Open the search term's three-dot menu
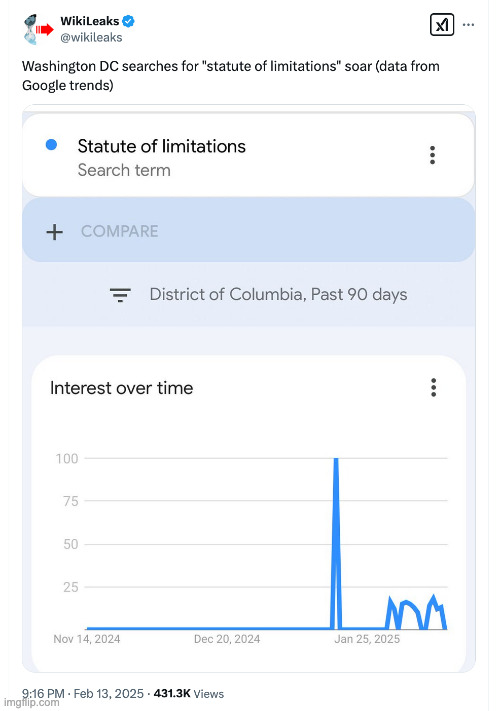The width and height of the screenshot is (500, 711). coord(432,155)
